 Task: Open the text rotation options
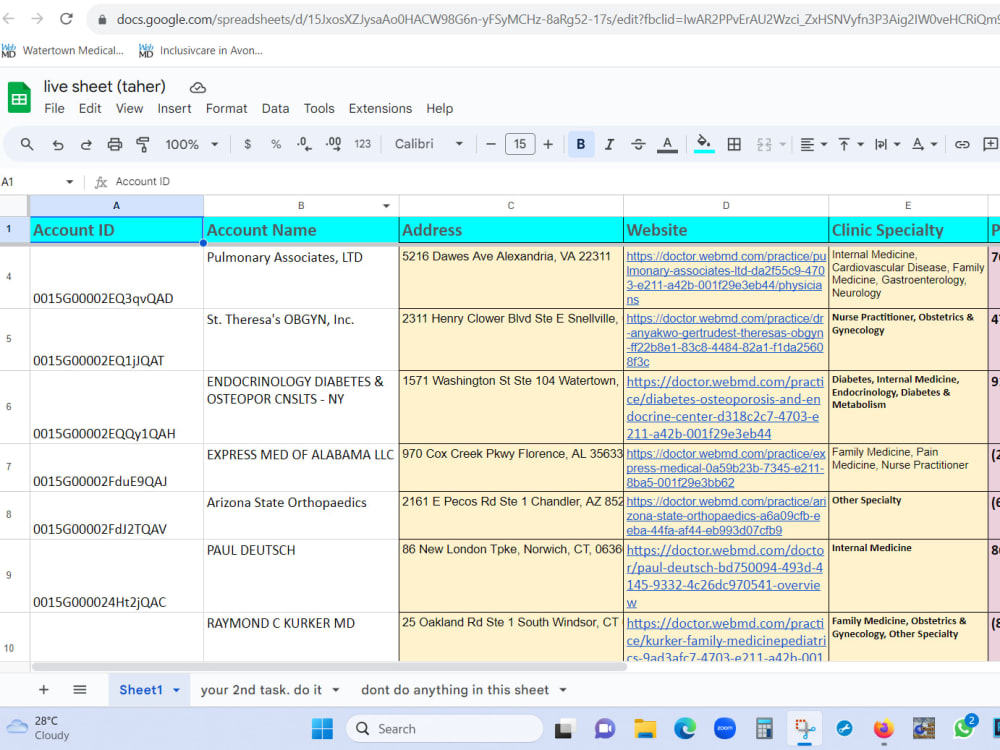[921, 143]
